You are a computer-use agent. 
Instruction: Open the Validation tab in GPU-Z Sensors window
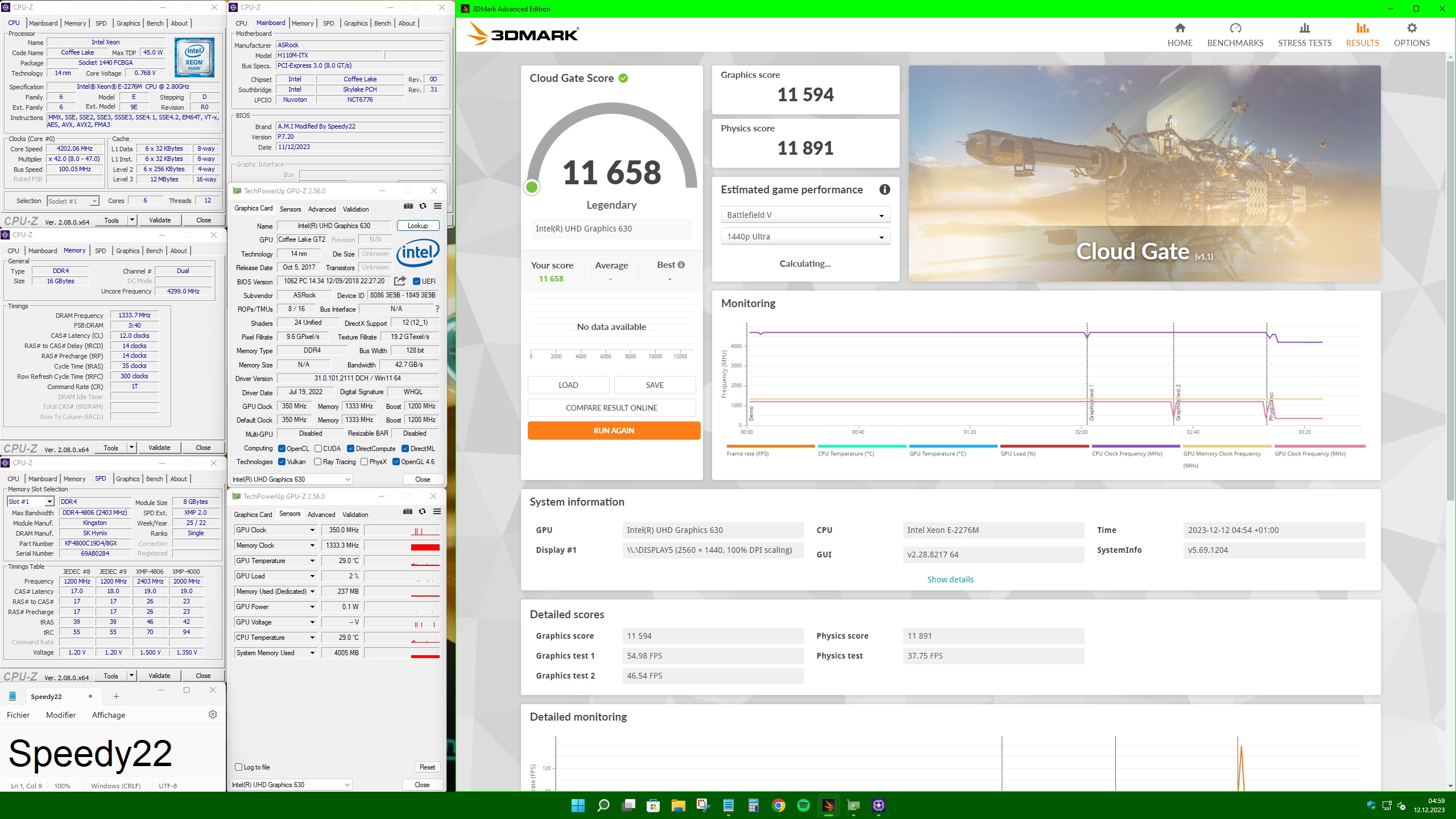[355, 515]
